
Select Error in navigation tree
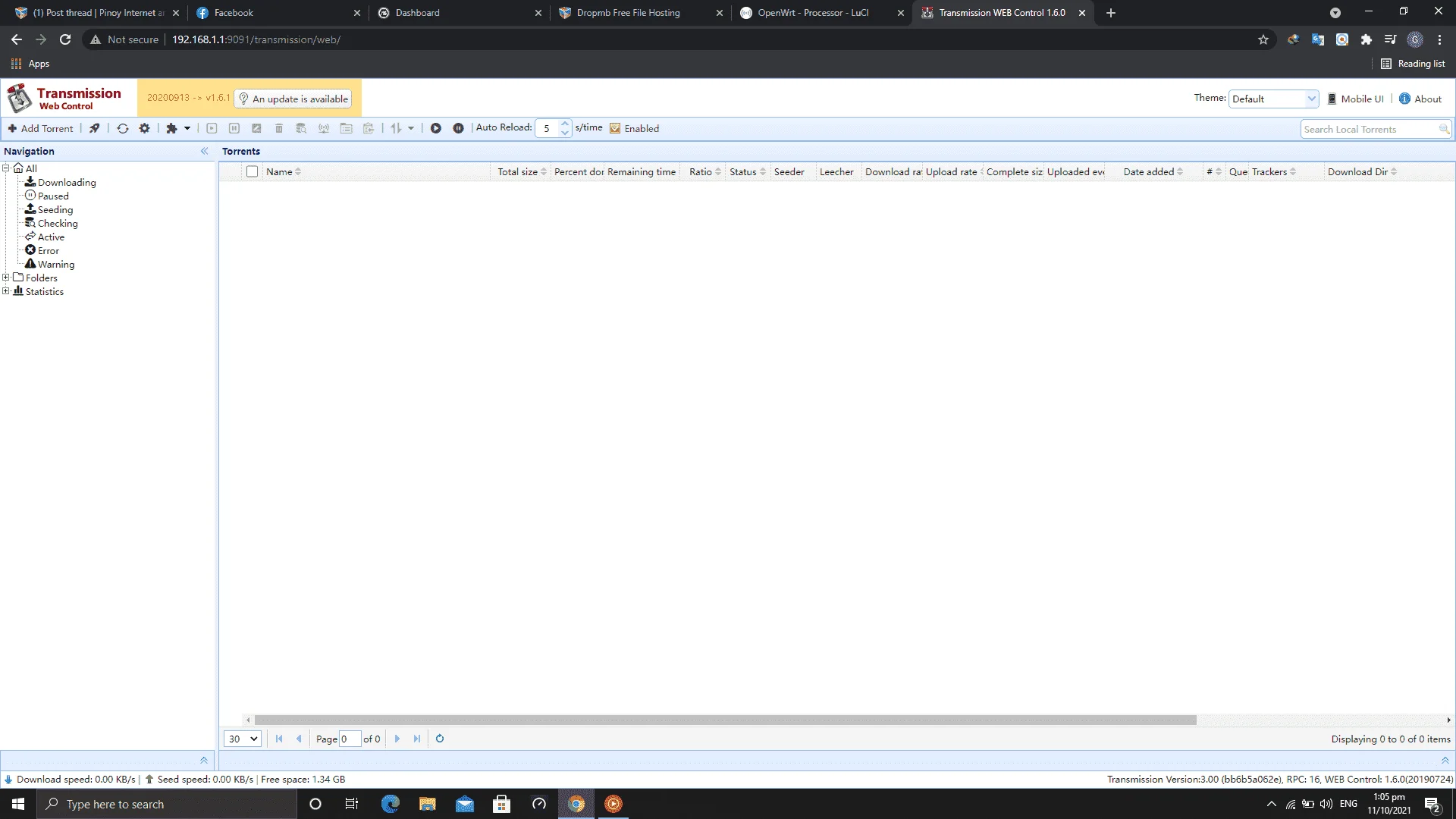tap(49, 250)
